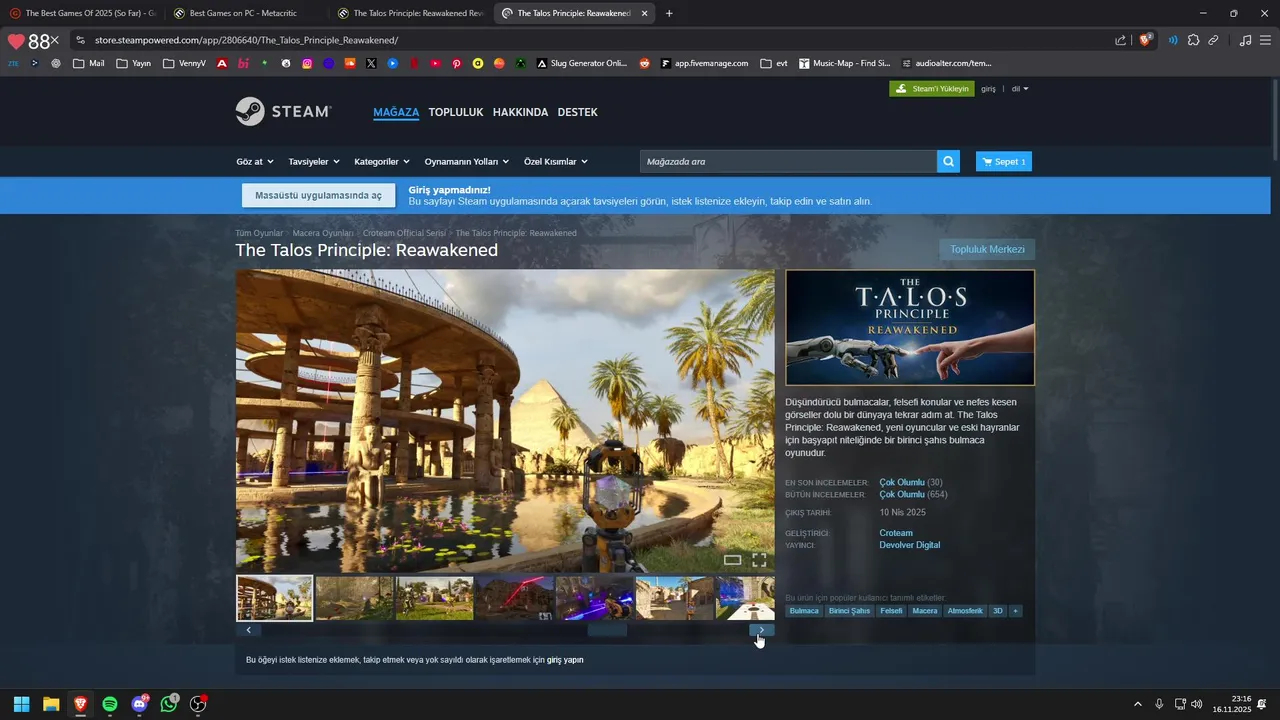Image resolution: width=1280 pixels, height=720 pixels.
Task: Open the dil language dropdown
Action: pos(1020,88)
